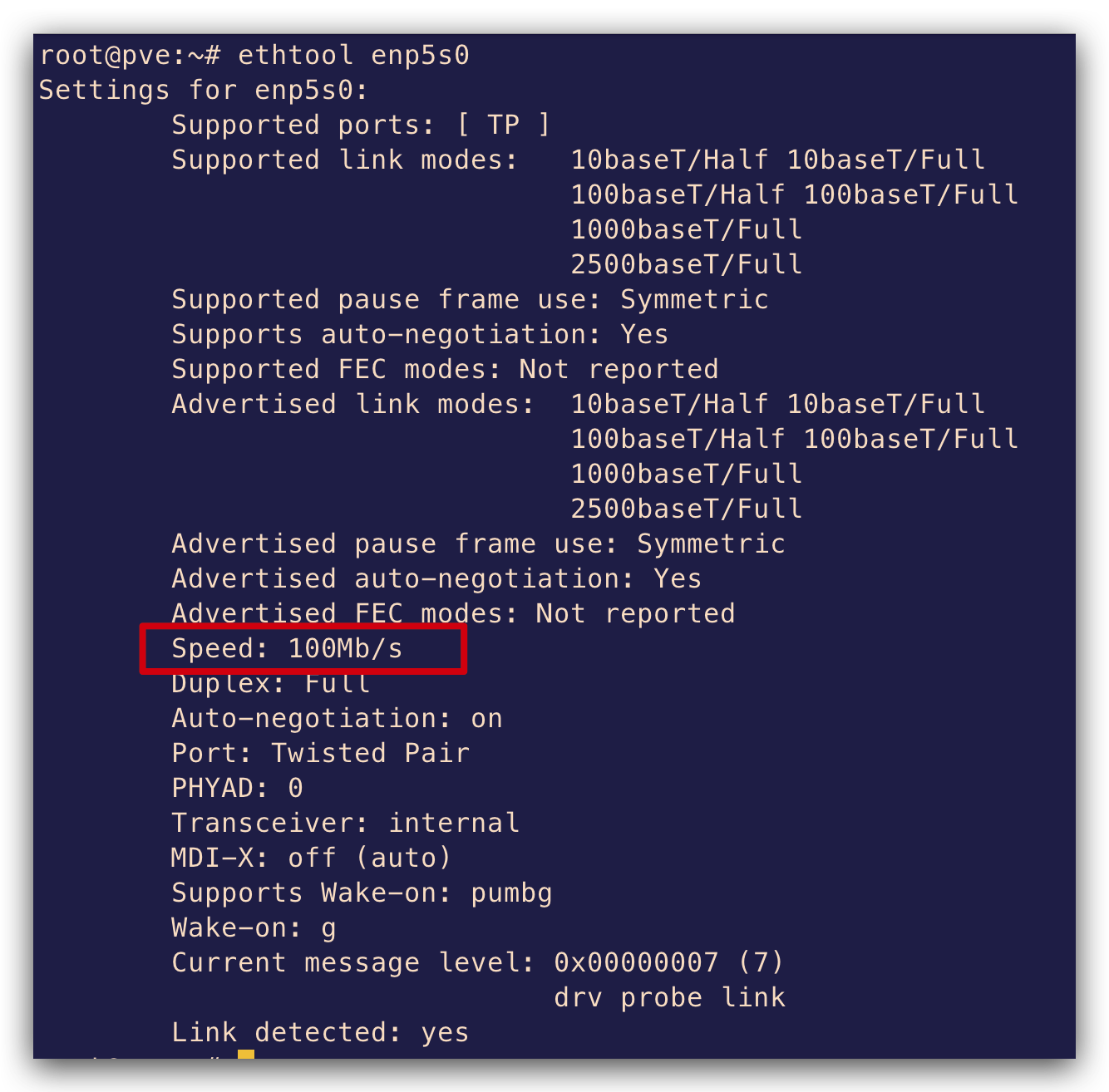This screenshot has height=1092, width=1109.
Task: Click the 'Current message level' line
Action: pos(478,962)
